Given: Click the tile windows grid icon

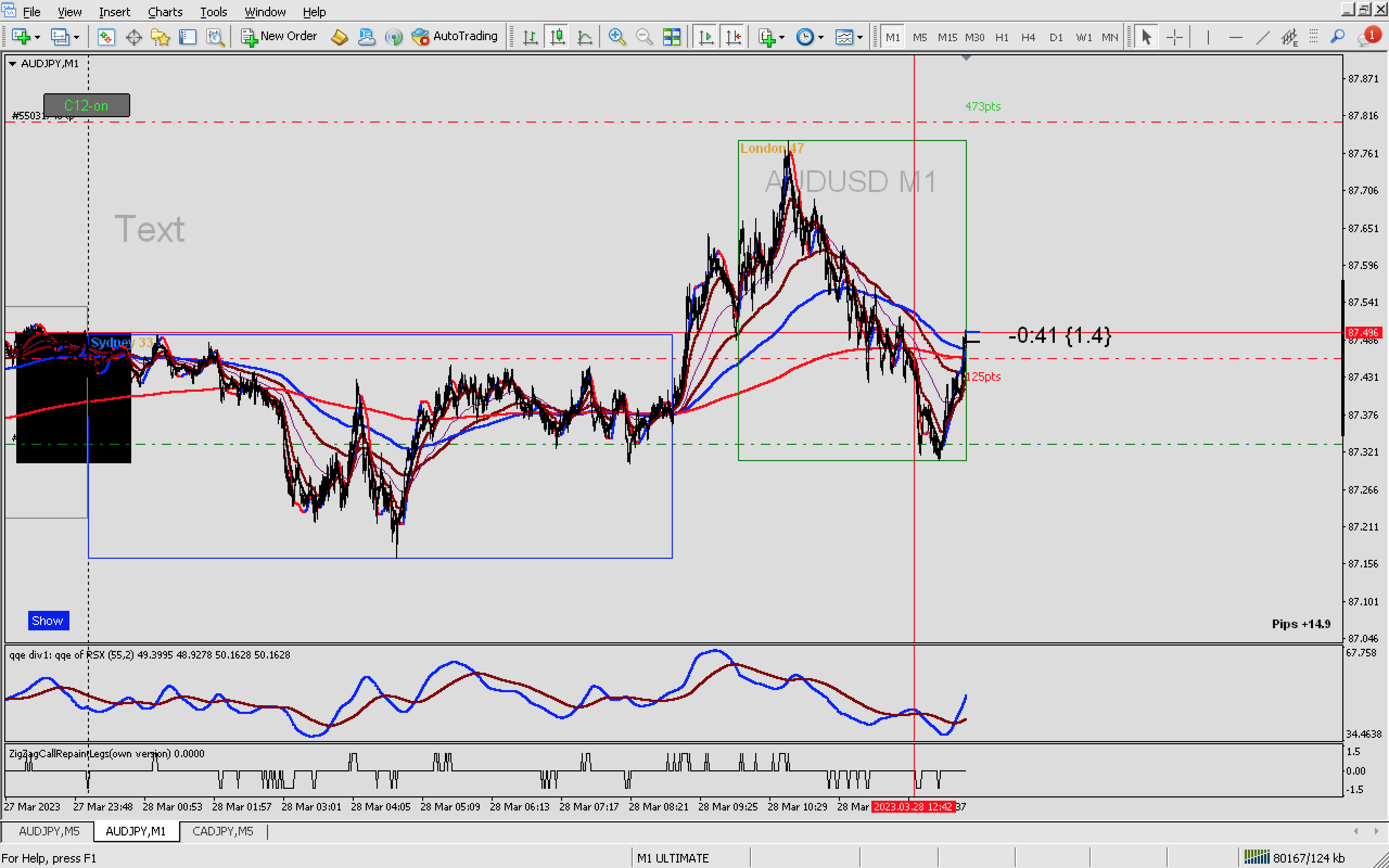Looking at the screenshot, I should tap(671, 37).
